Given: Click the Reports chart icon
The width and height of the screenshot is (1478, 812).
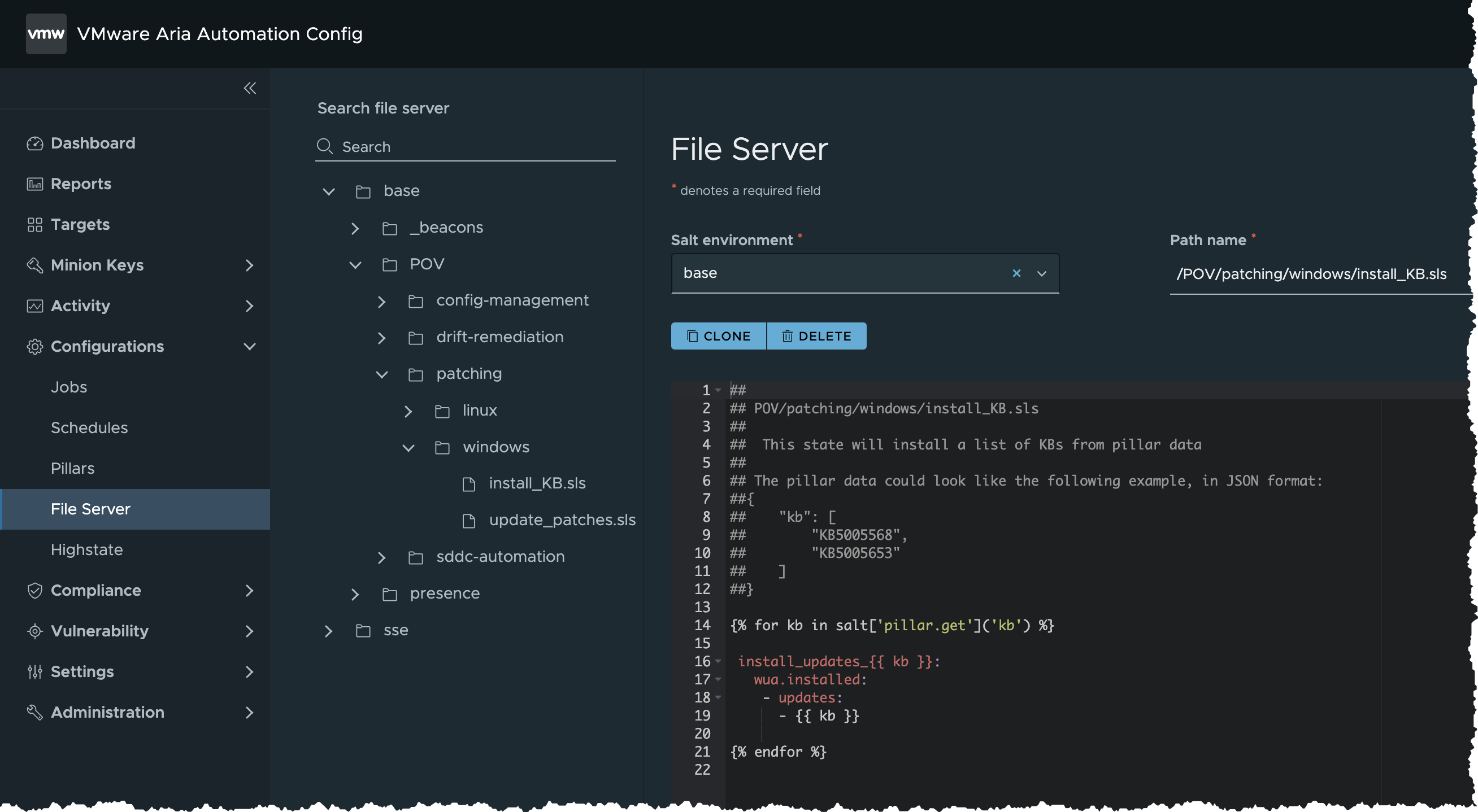Looking at the screenshot, I should [x=35, y=184].
